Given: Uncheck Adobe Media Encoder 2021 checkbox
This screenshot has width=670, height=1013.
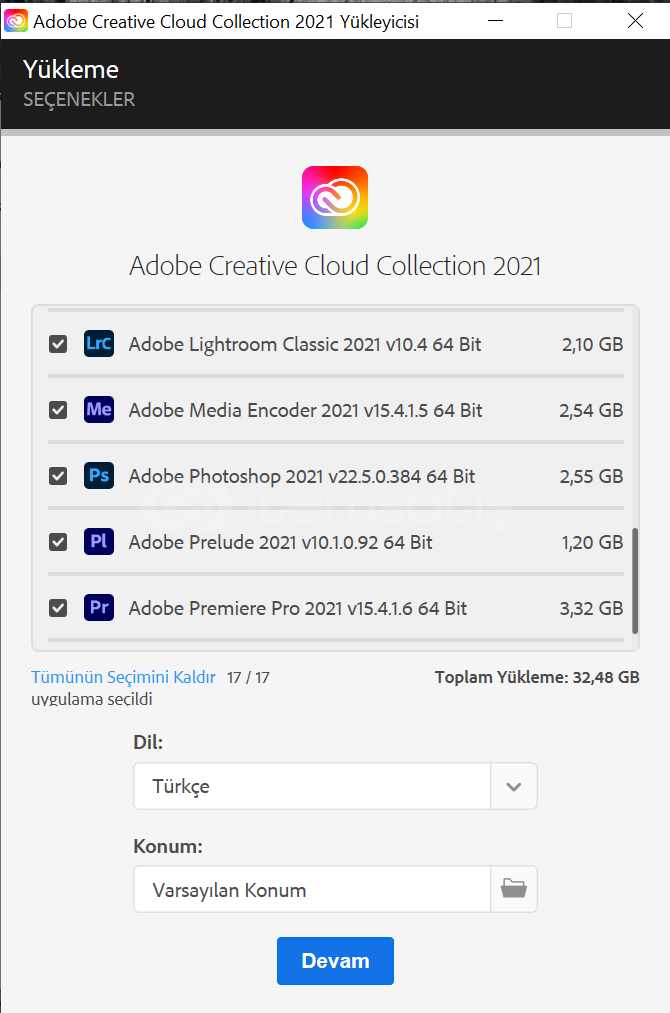Looking at the screenshot, I should pyautogui.click(x=58, y=410).
